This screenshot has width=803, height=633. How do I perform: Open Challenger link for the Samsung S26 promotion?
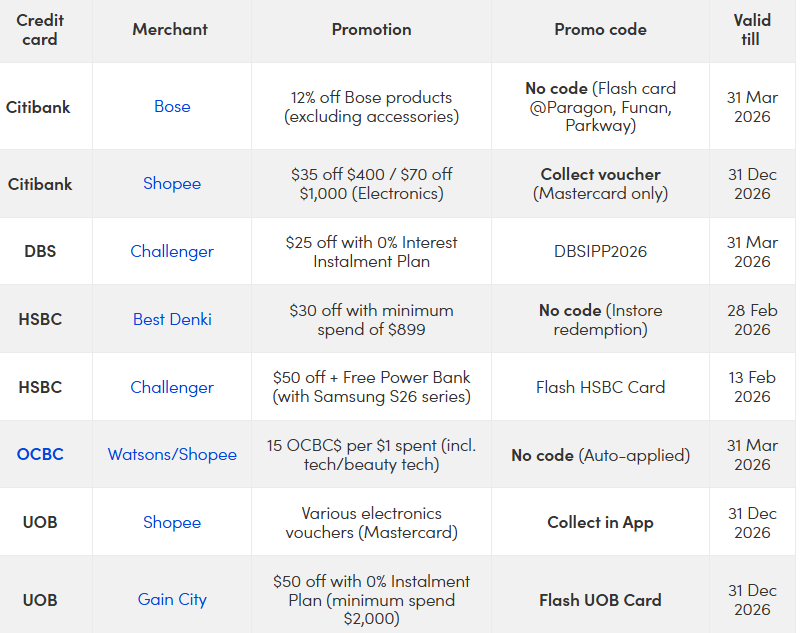(172, 387)
